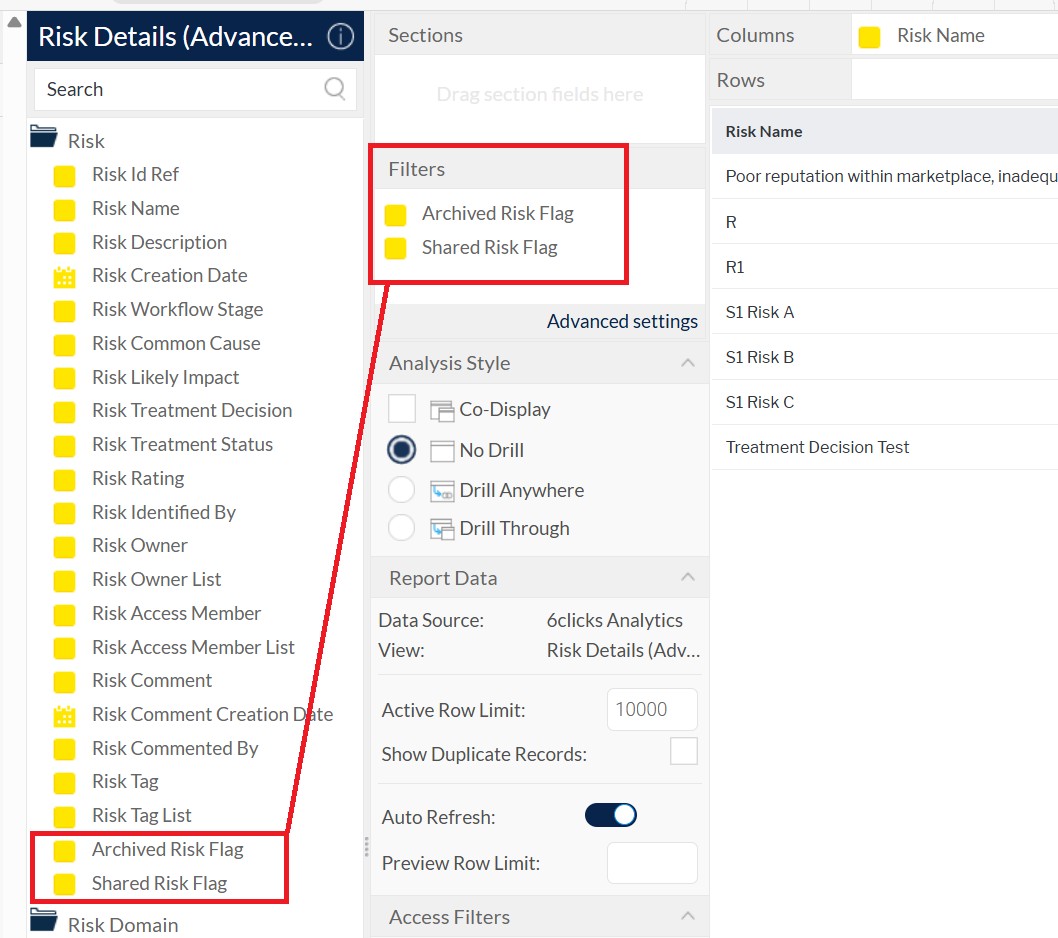Enable the Co-Display checkbox
Viewport: 1058px width, 938px height.
(x=402, y=409)
